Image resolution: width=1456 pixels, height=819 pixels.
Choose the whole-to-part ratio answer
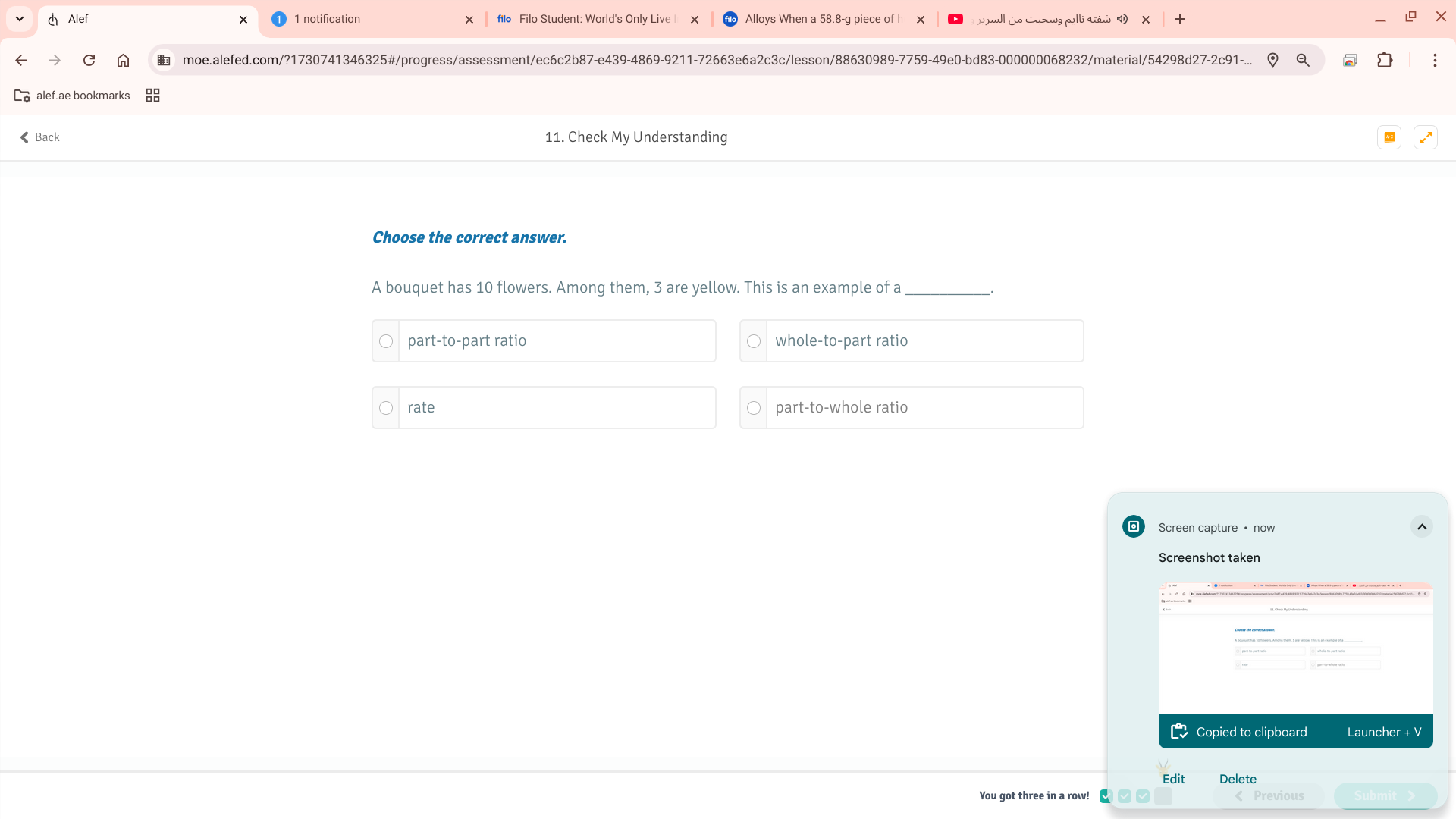[754, 341]
